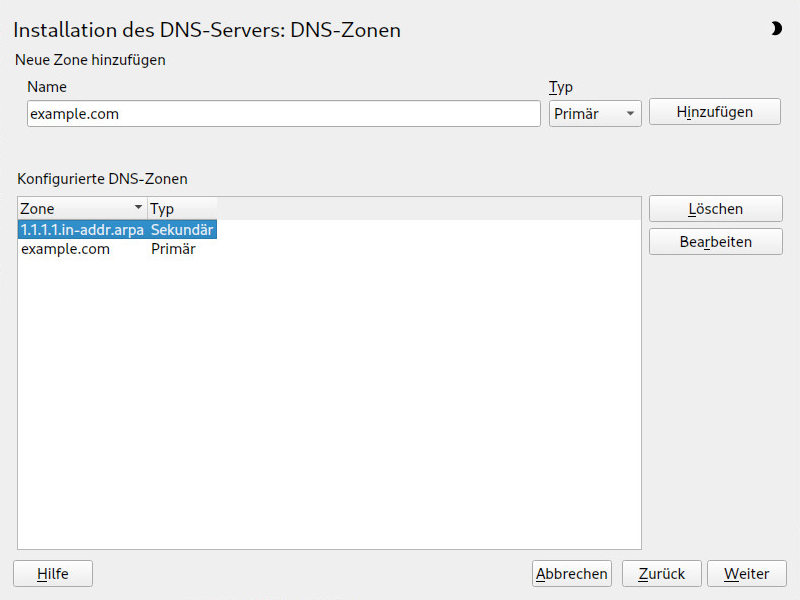Click the empty area of the zones list

click(330, 400)
